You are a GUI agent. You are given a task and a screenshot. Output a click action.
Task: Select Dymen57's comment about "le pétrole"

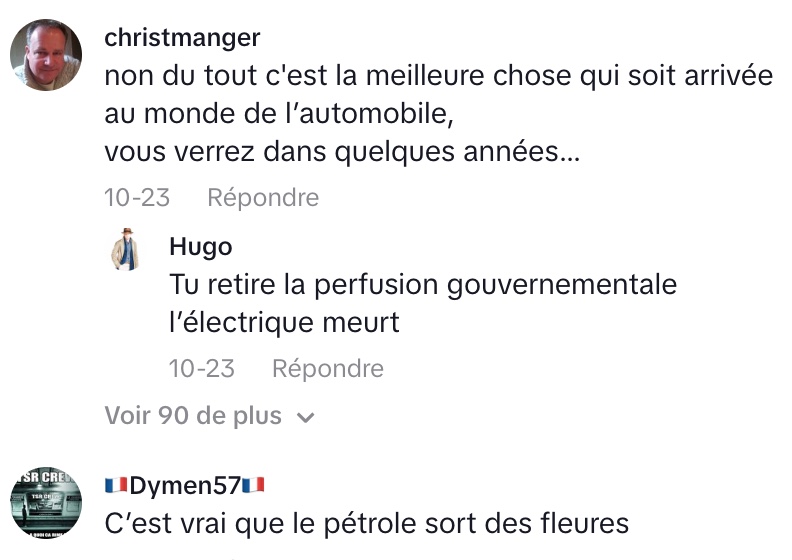tap(367, 523)
